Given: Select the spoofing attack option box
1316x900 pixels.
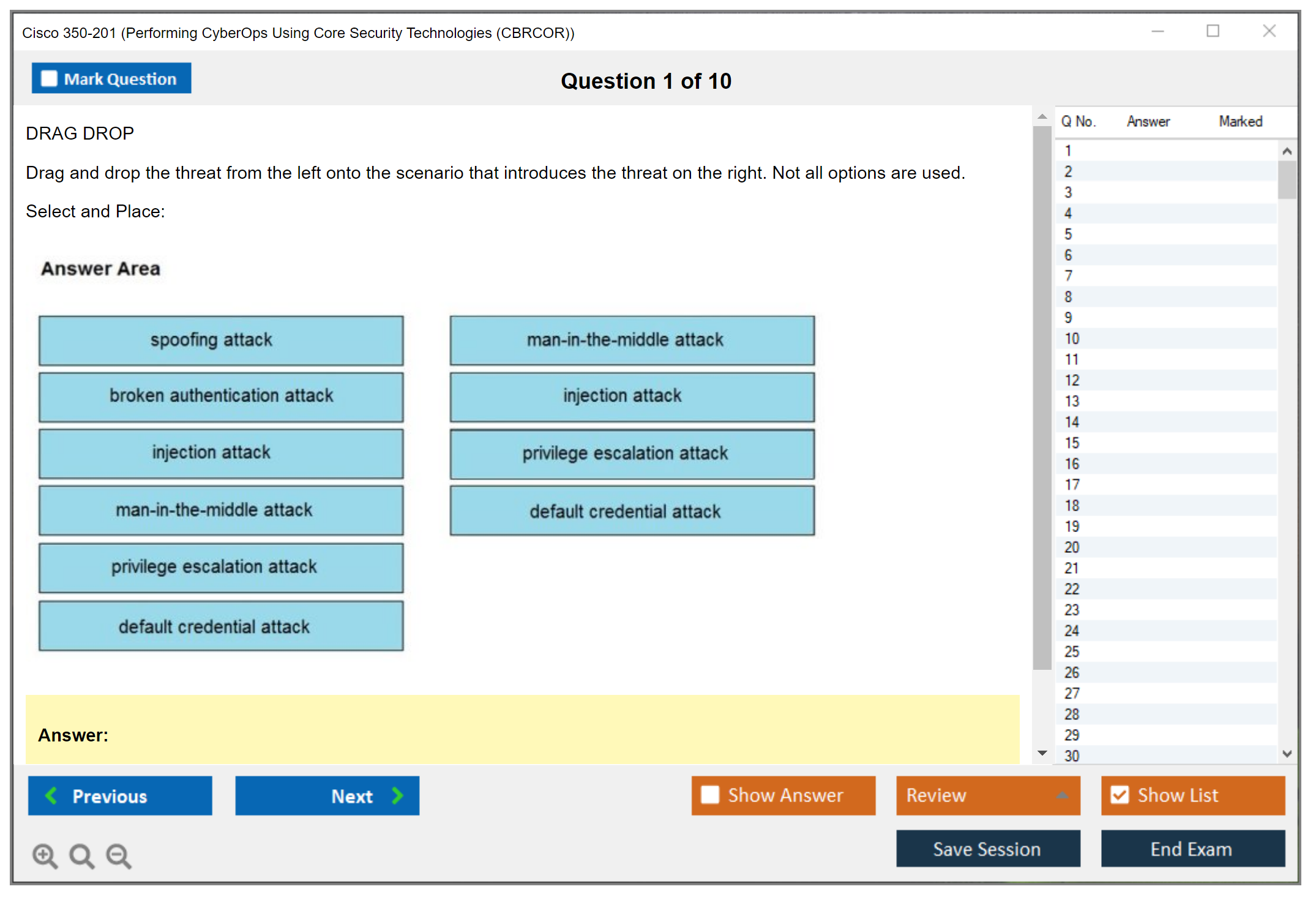Looking at the screenshot, I should tap(221, 340).
